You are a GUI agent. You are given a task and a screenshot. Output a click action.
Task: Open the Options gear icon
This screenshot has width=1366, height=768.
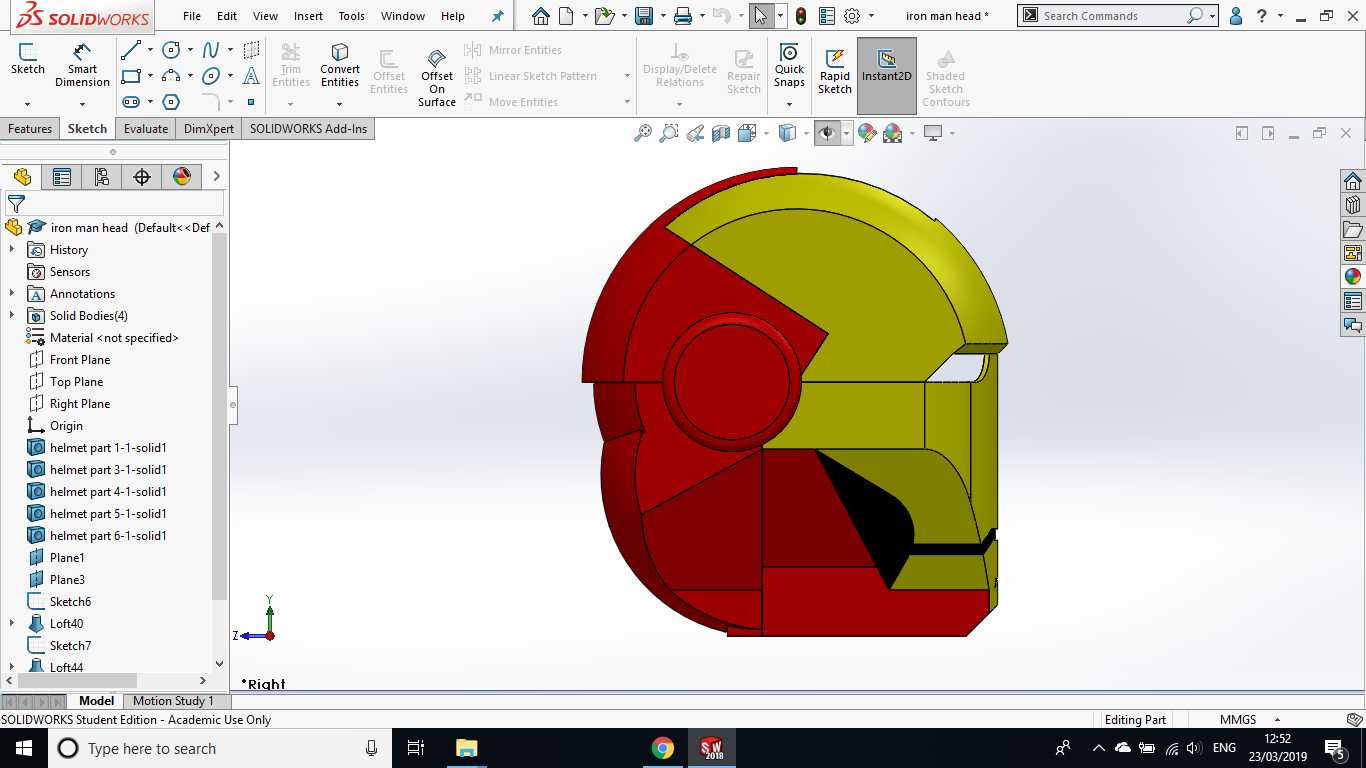852,16
